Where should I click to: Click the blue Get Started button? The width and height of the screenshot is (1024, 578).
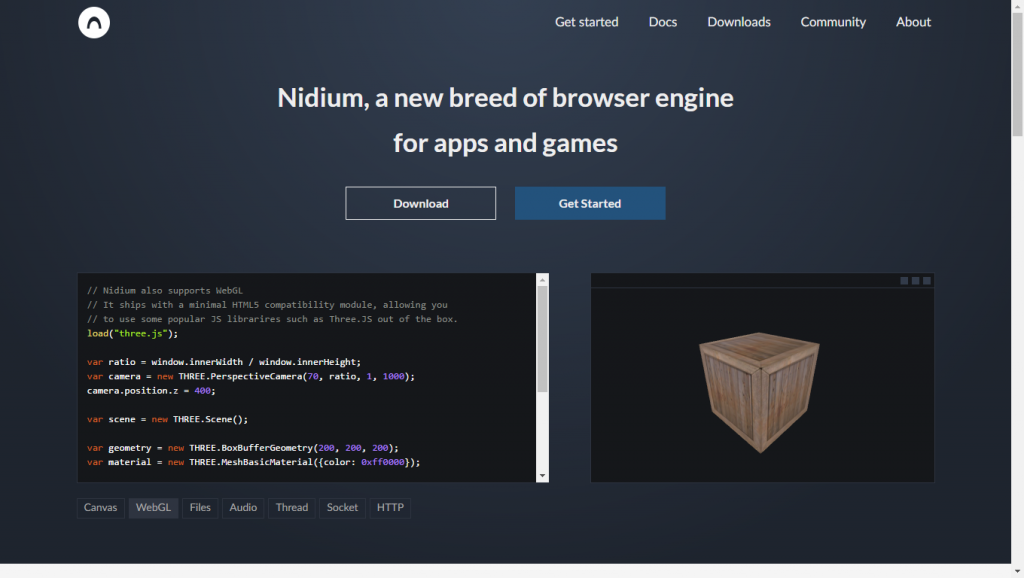coord(590,203)
